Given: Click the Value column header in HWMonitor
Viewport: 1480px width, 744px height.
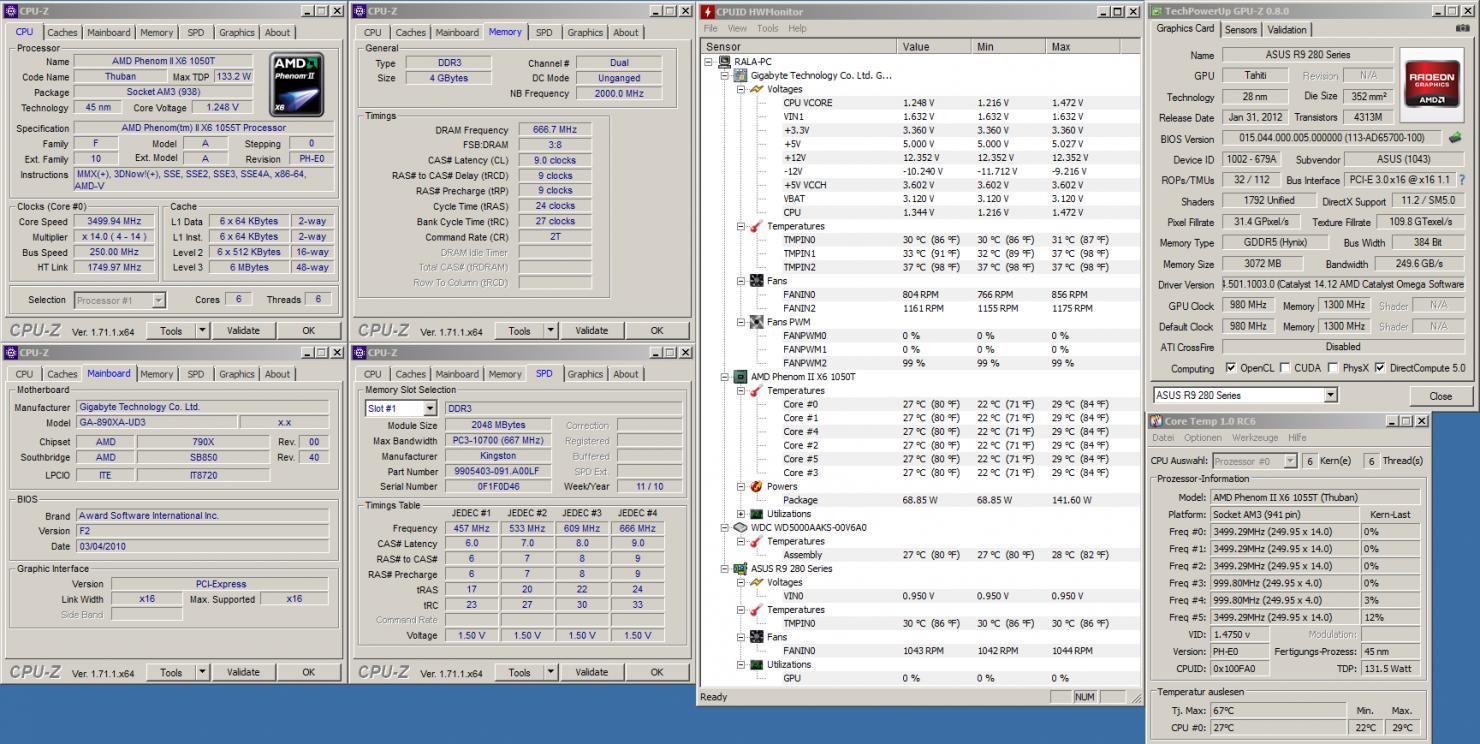Looking at the screenshot, I should [x=934, y=46].
